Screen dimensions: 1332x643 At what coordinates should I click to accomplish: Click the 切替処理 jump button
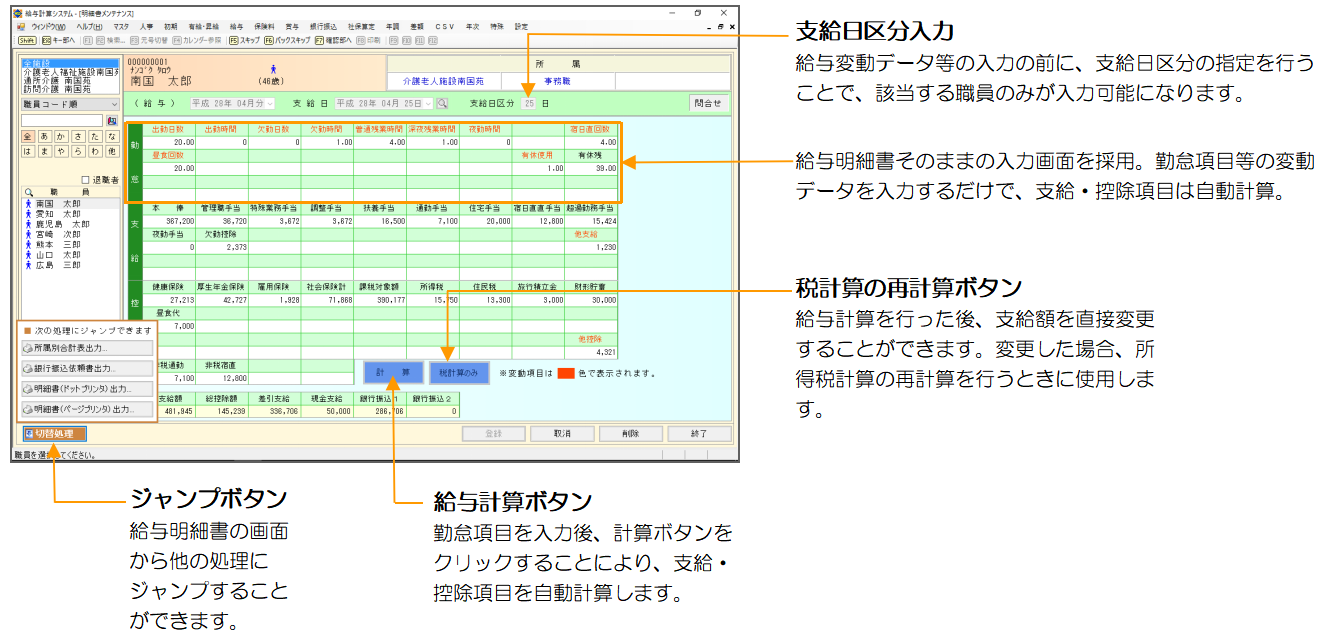point(54,434)
